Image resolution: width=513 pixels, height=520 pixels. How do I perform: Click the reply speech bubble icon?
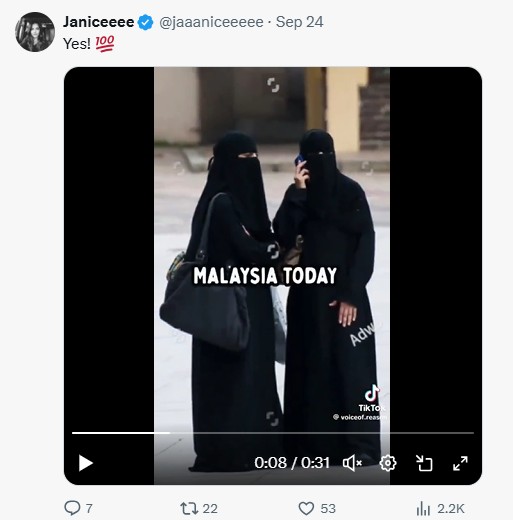tap(72, 508)
